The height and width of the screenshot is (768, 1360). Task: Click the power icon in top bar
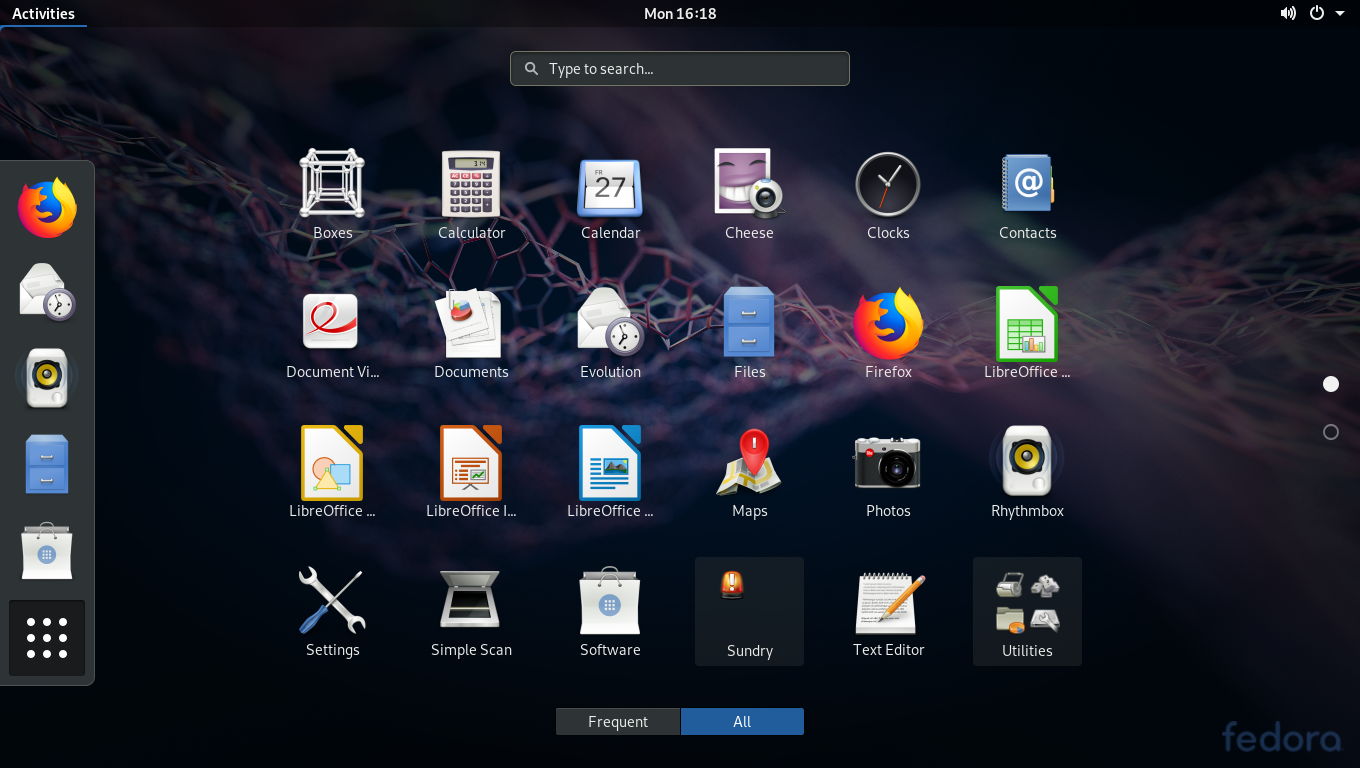click(1316, 13)
